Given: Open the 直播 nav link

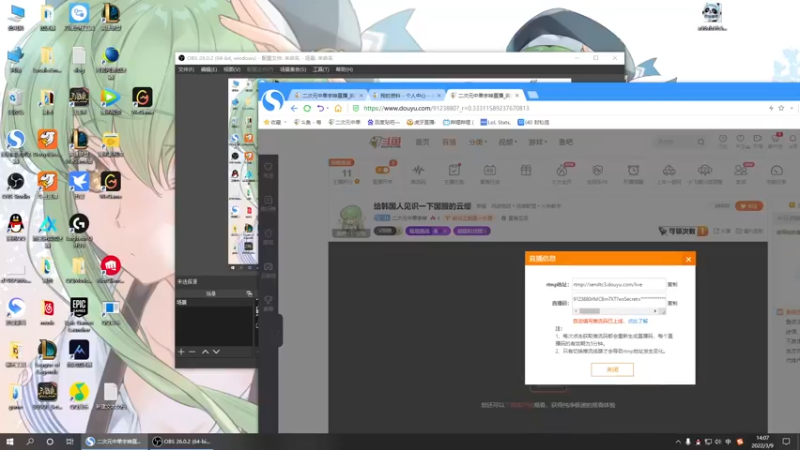Looking at the screenshot, I should [x=449, y=142].
